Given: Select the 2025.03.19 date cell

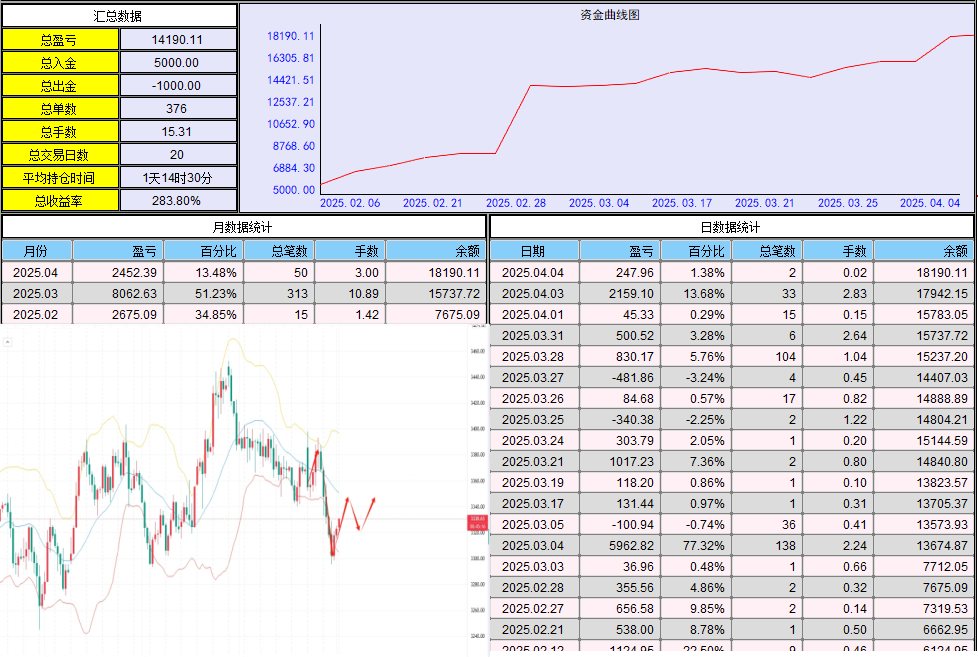Looking at the screenshot, I should coord(535,483).
